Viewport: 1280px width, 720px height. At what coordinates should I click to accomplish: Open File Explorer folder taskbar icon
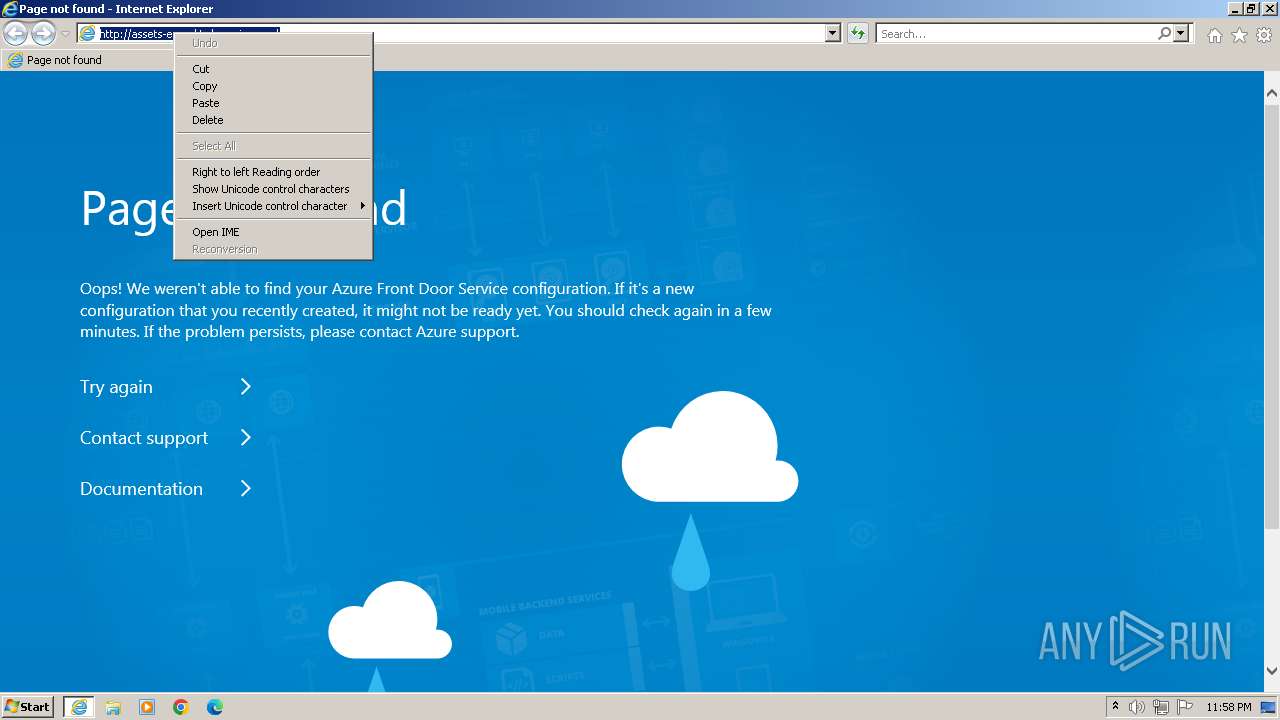pyautogui.click(x=113, y=707)
